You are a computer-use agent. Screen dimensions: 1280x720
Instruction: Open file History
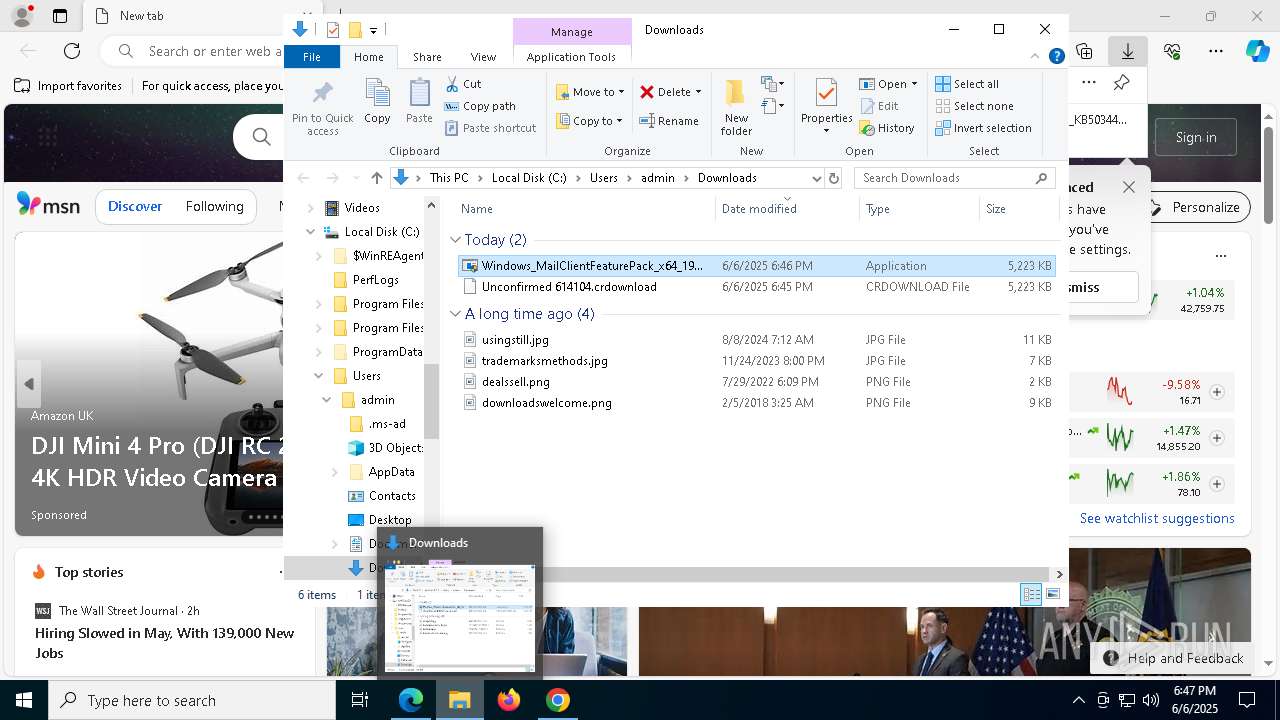point(887,128)
